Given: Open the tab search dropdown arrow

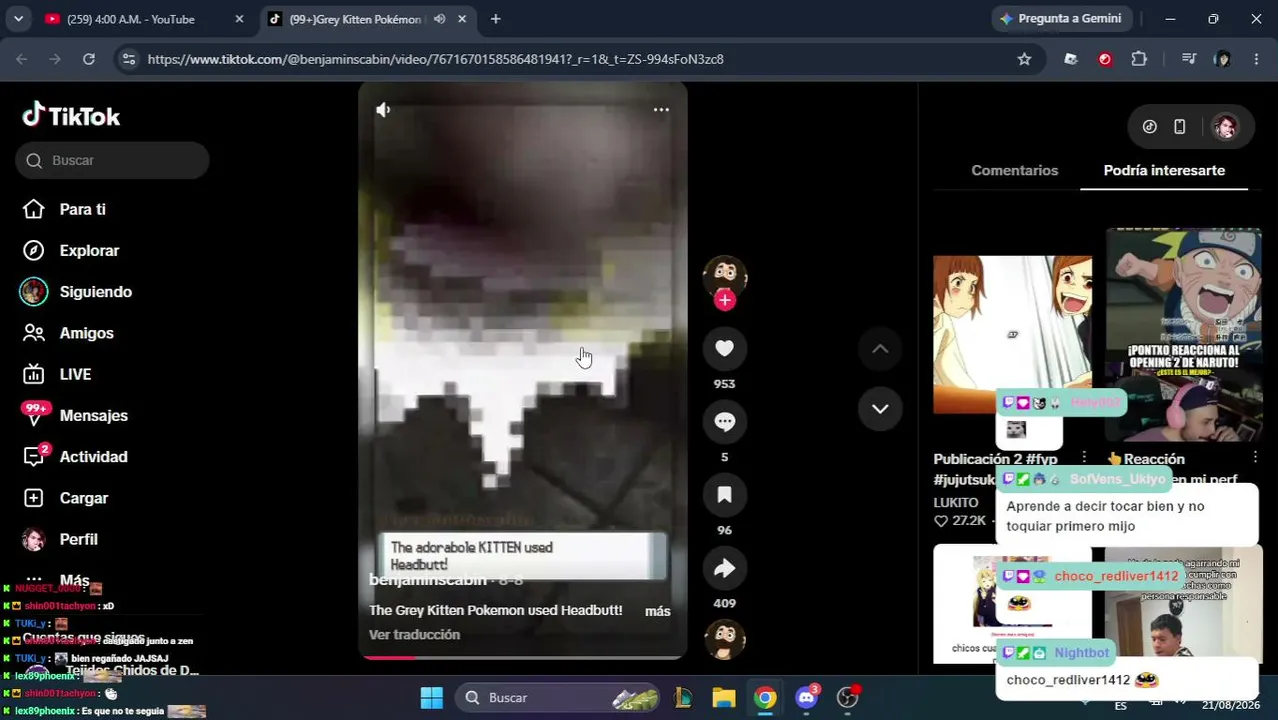Looking at the screenshot, I should coord(18,19).
